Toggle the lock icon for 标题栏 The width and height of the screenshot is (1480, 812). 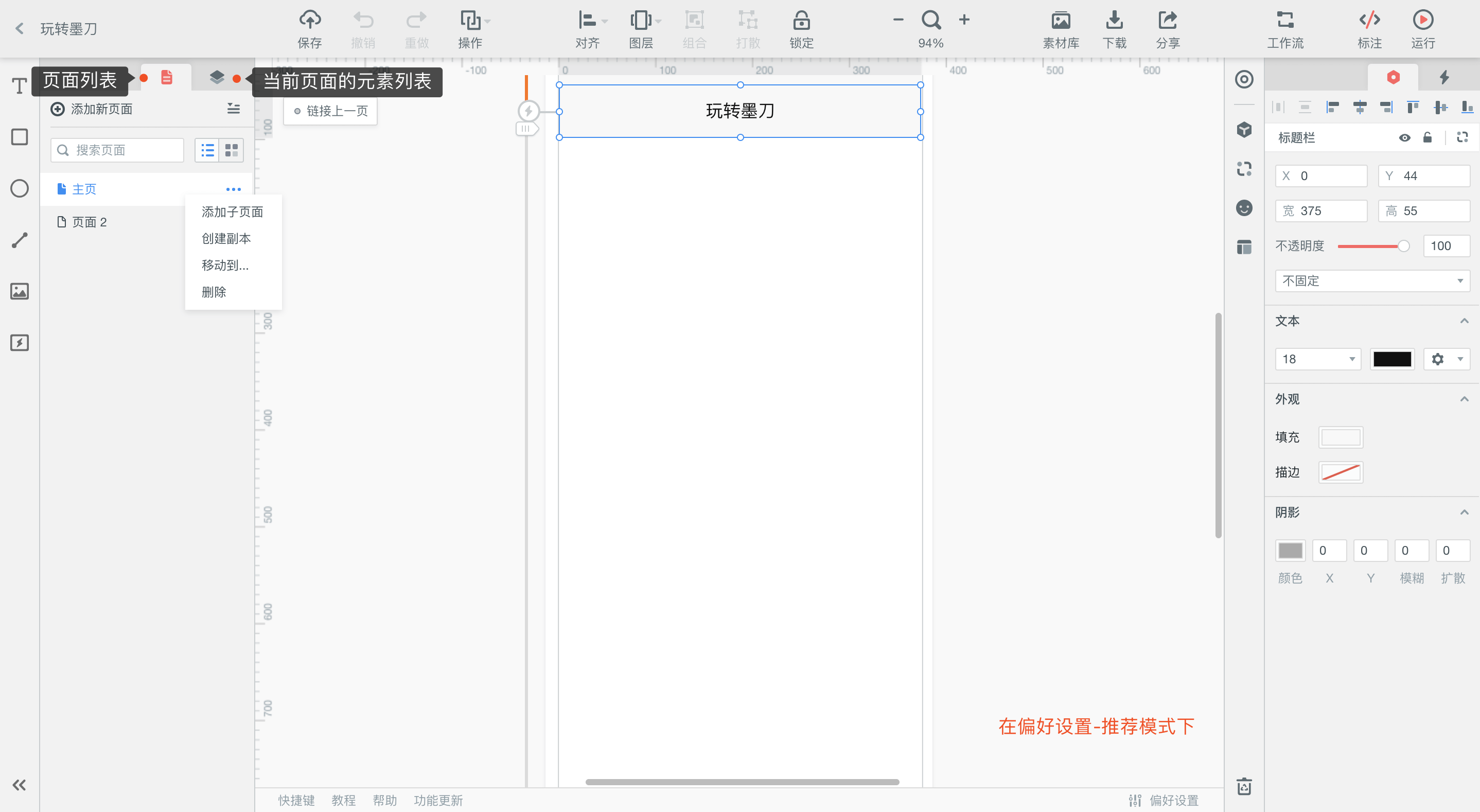(1427, 138)
